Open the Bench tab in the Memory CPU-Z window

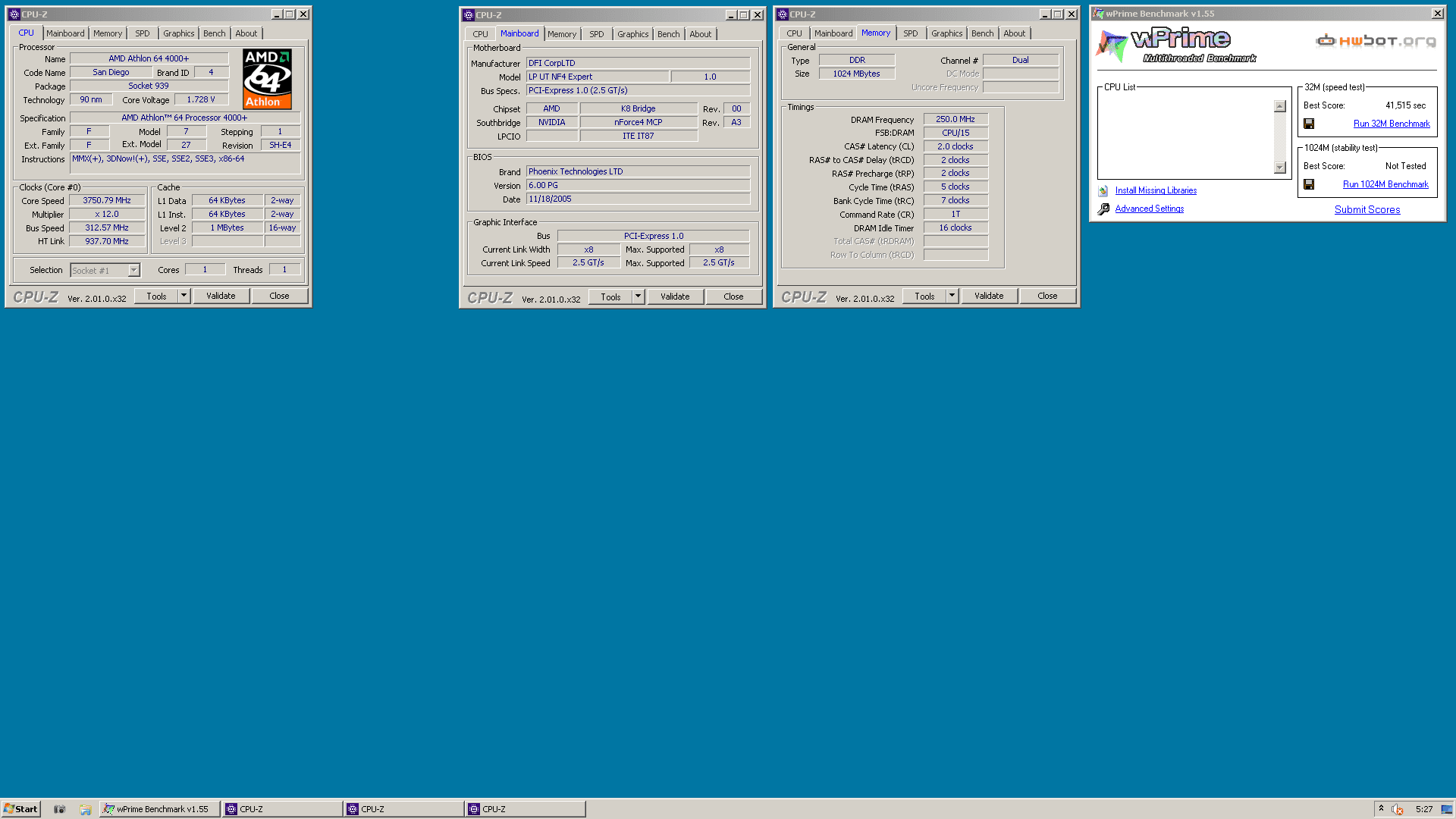point(982,33)
